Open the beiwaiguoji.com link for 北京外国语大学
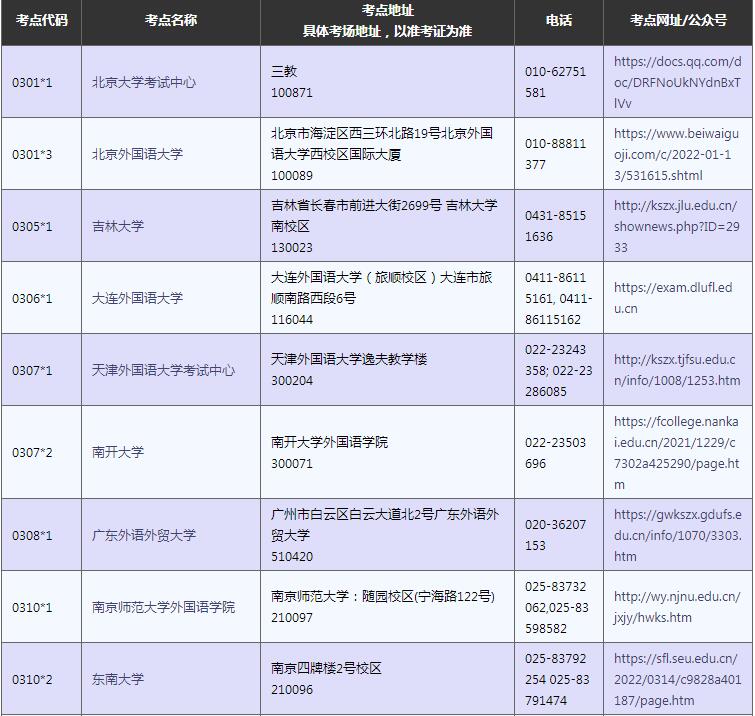The width and height of the screenshot is (755, 716). click(x=676, y=155)
